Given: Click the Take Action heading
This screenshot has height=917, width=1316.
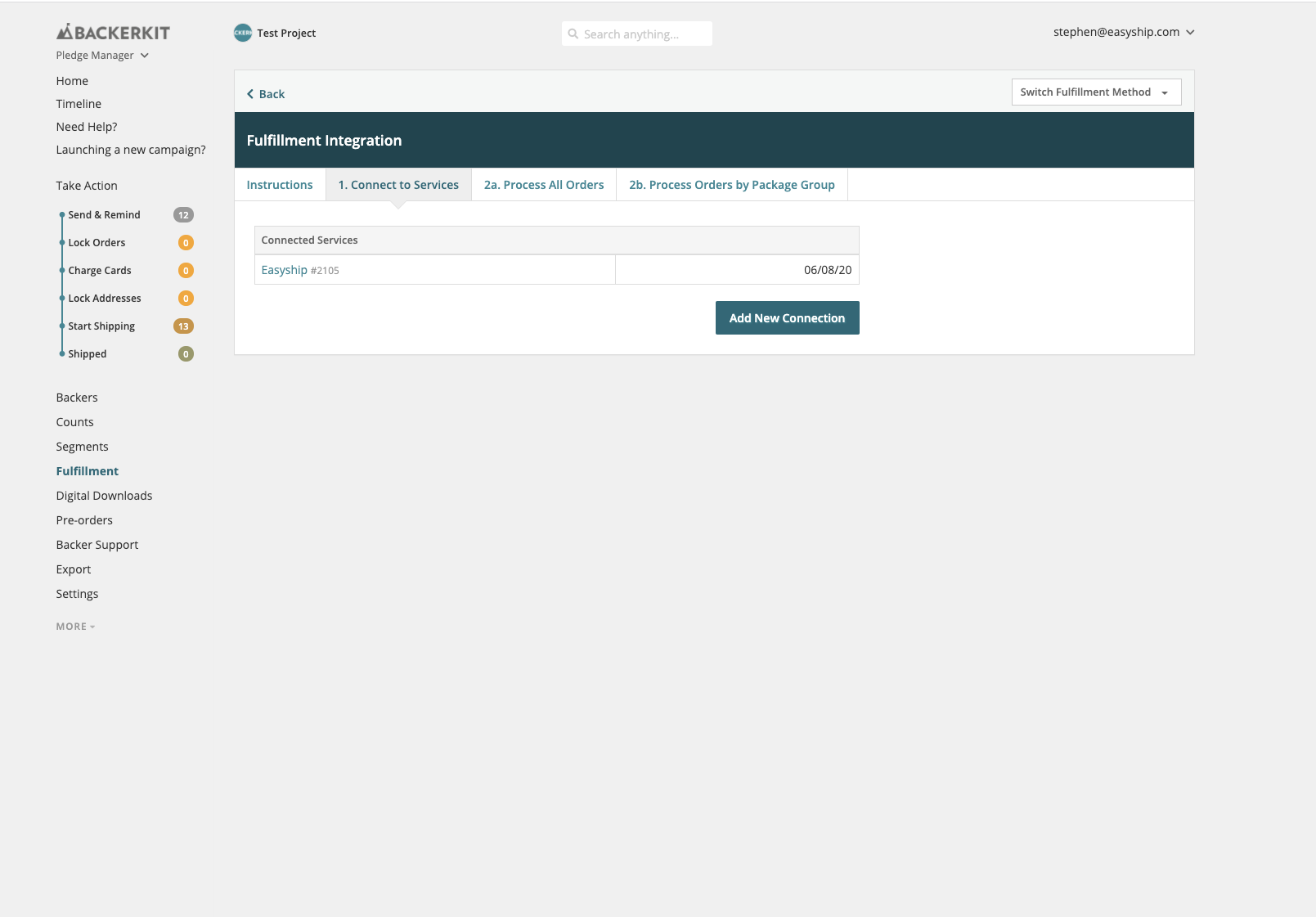Looking at the screenshot, I should (x=87, y=186).
